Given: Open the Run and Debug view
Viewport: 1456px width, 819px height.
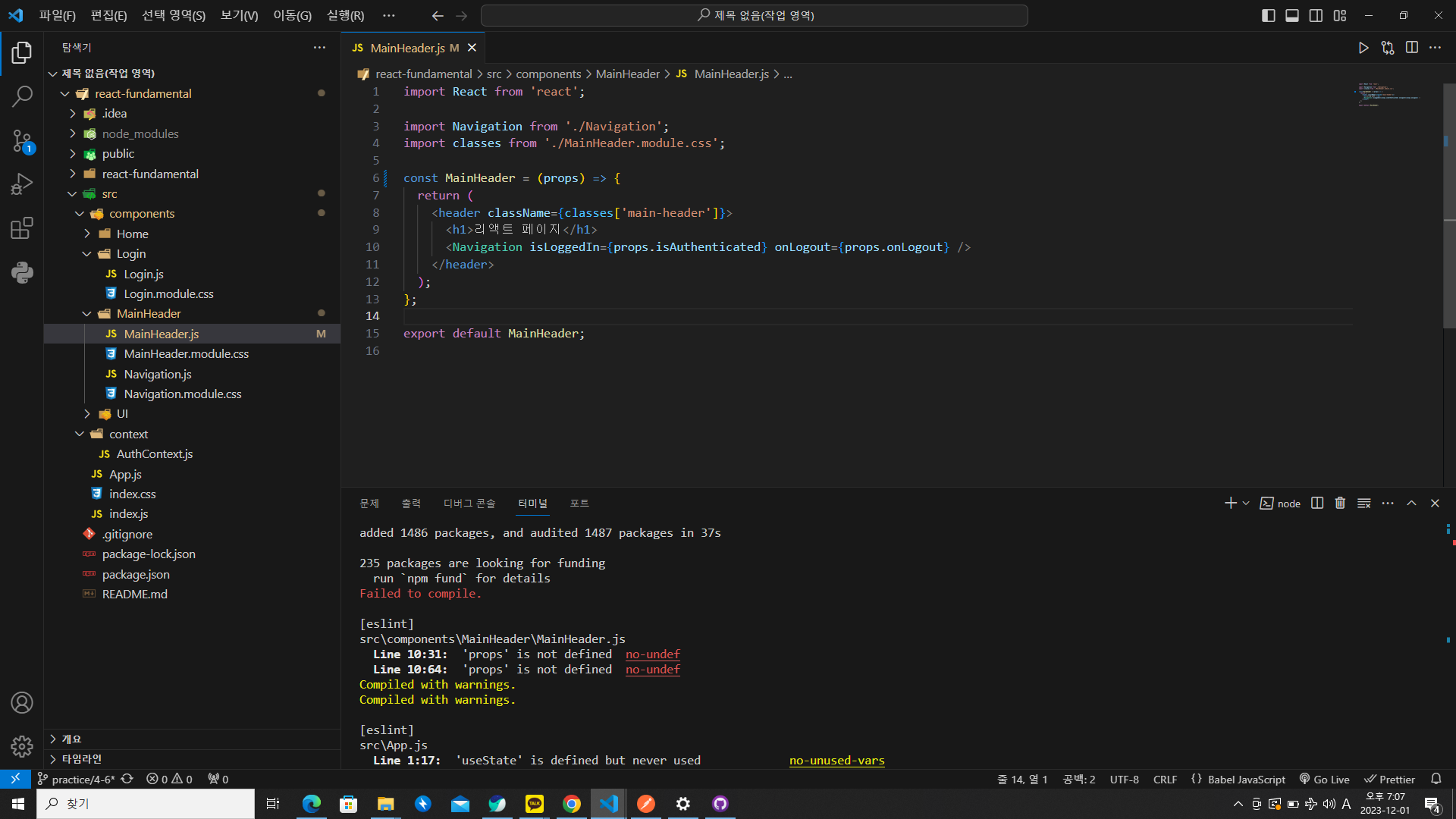Looking at the screenshot, I should (x=22, y=184).
